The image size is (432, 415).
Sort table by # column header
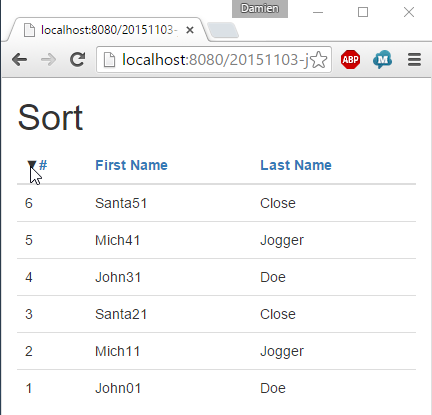click(x=43, y=165)
